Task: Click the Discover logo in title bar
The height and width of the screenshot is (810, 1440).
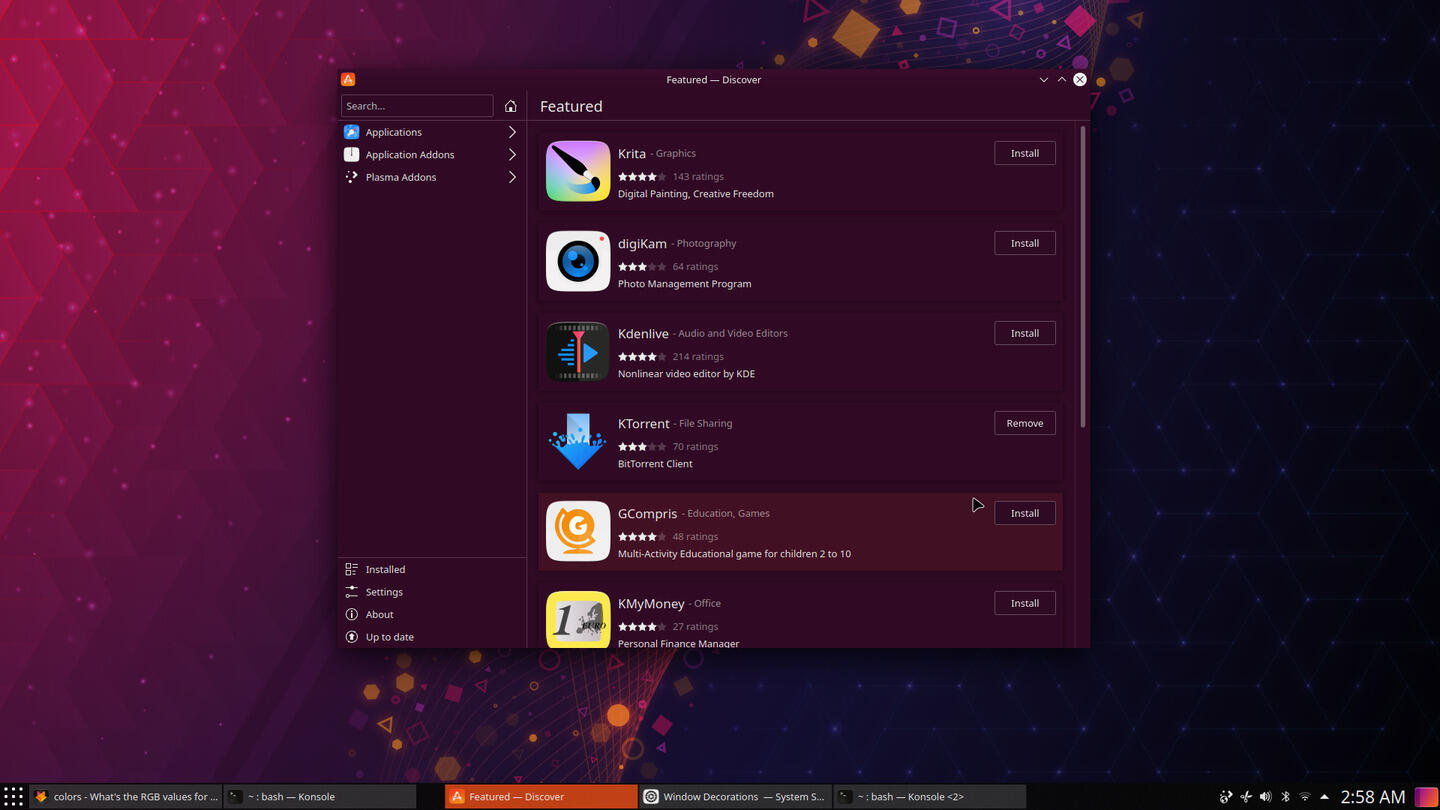Action: (x=348, y=79)
